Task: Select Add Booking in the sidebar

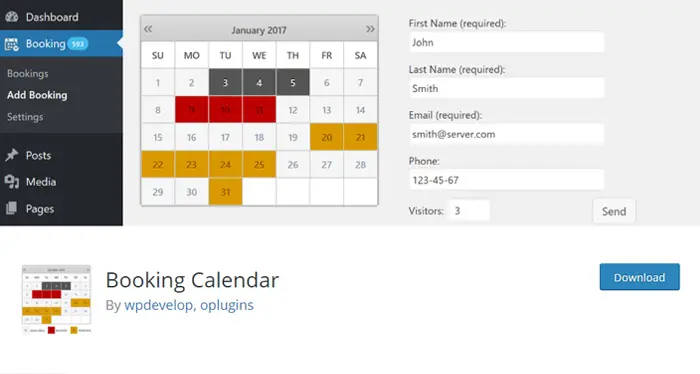Action: (37, 95)
